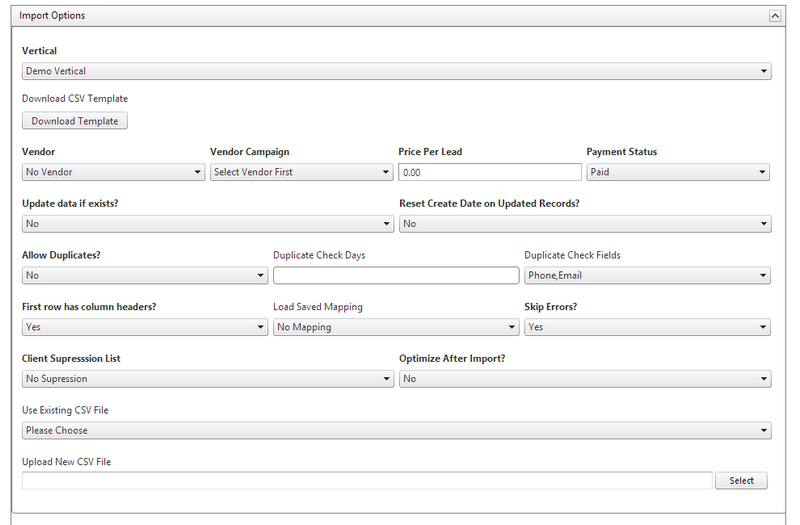Open the Update data if exists dropdown
Screen dimensions: 800x525
208,223
